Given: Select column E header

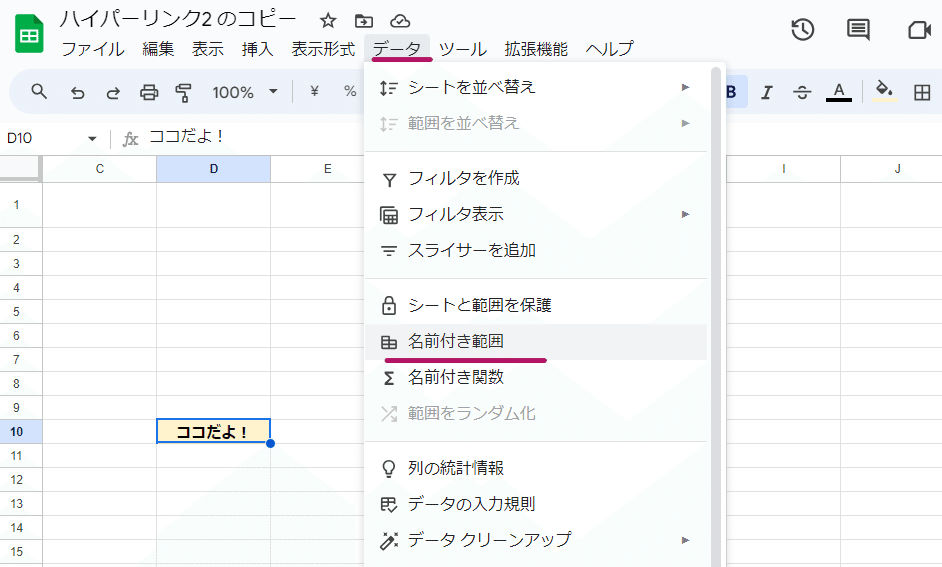Looking at the screenshot, I should pyautogui.click(x=327, y=169).
